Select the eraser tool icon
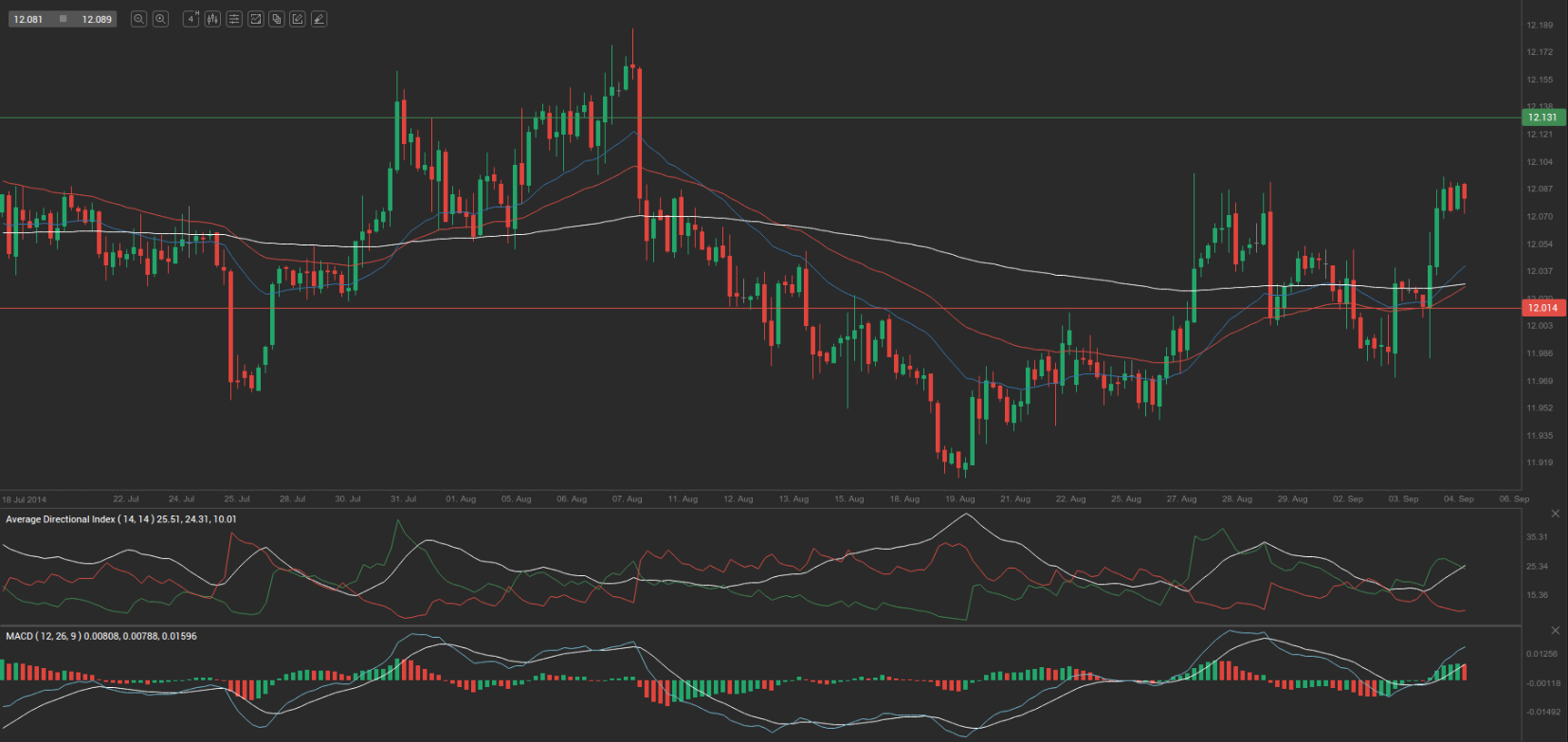The image size is (1568, 742). tap(319, 19)
